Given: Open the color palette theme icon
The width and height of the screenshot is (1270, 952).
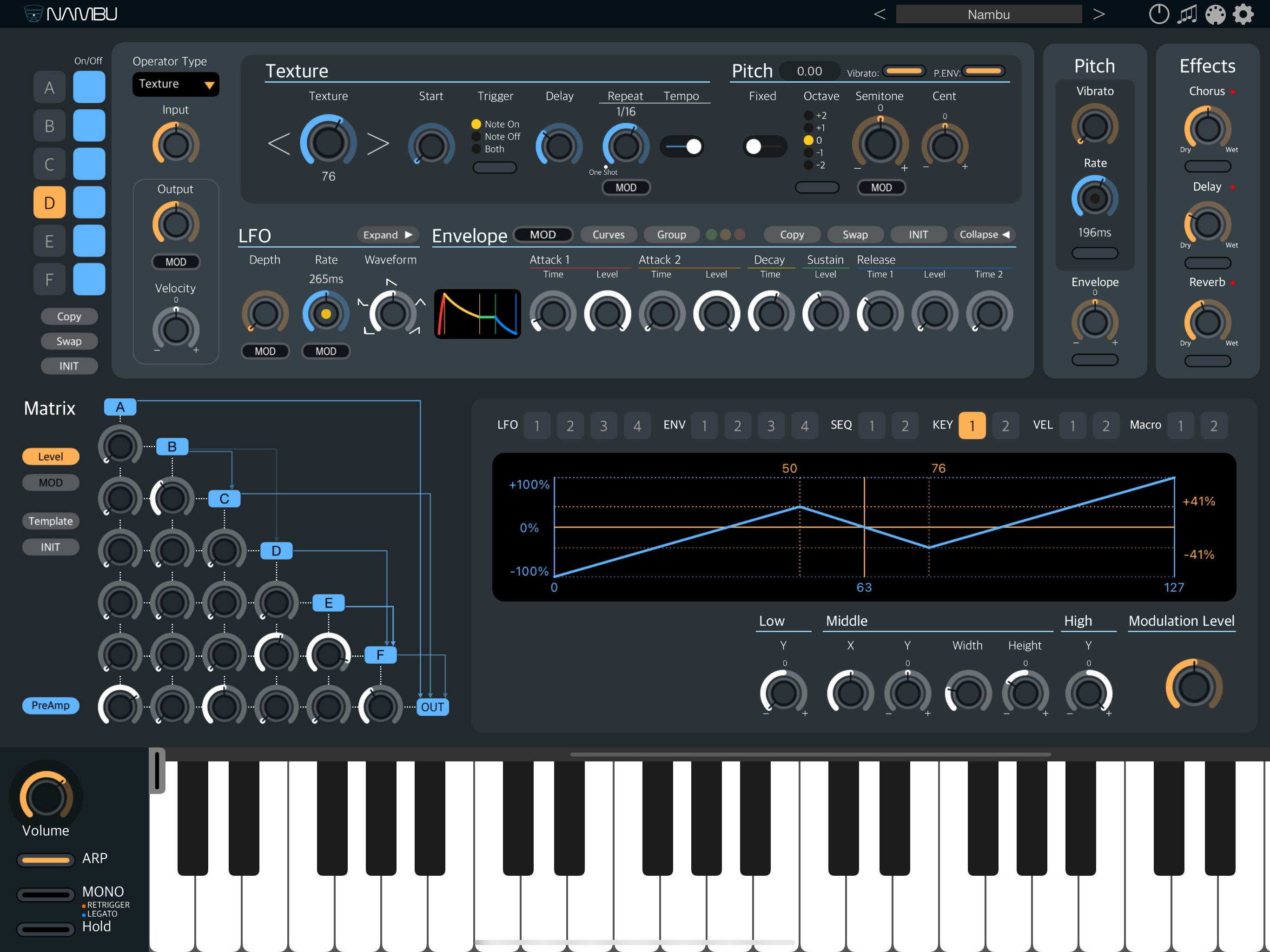Looking at the screenshot, I should click(1215, 14).
